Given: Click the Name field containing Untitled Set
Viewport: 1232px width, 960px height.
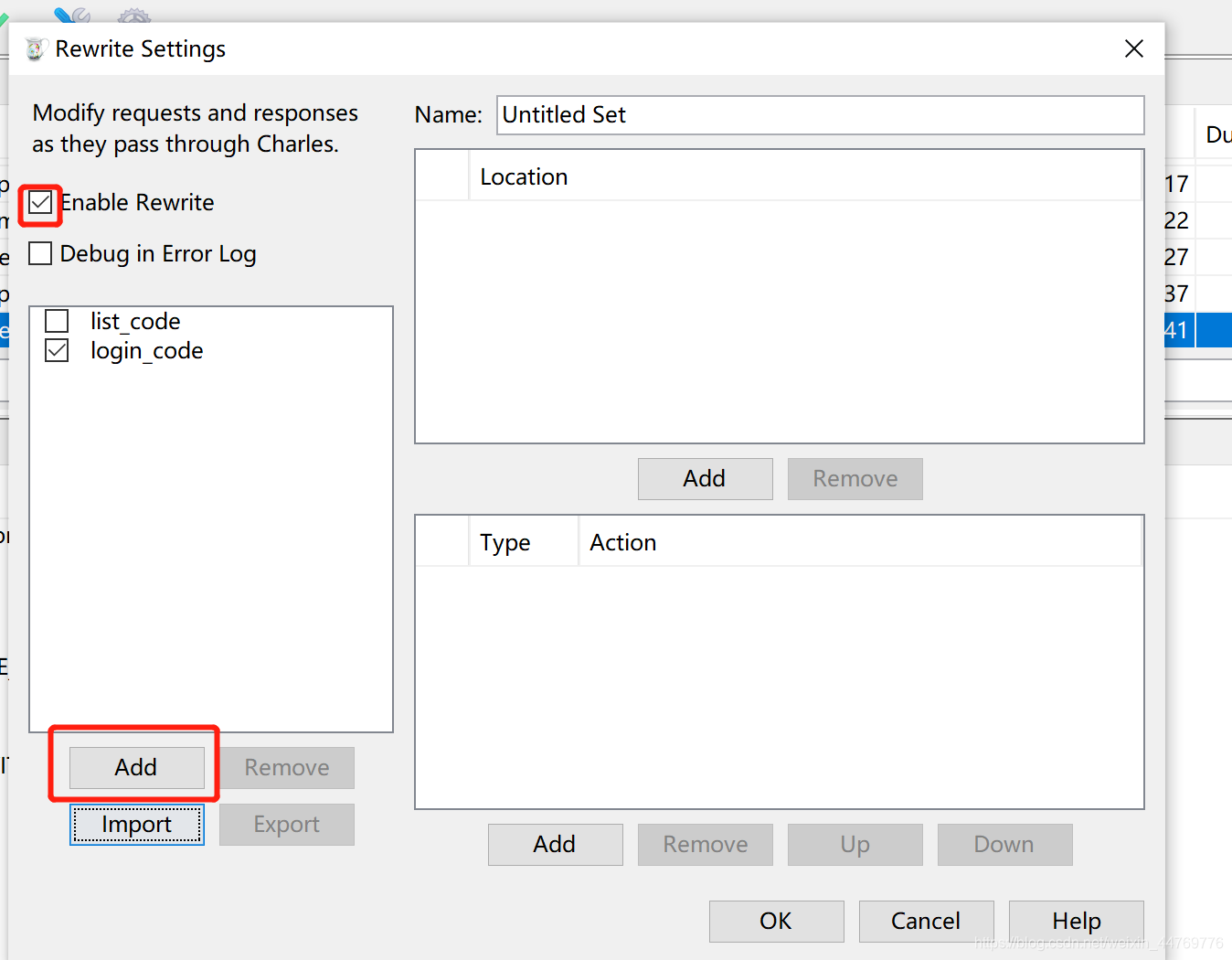Looking at the screenshot, I should tap(821, 115).
